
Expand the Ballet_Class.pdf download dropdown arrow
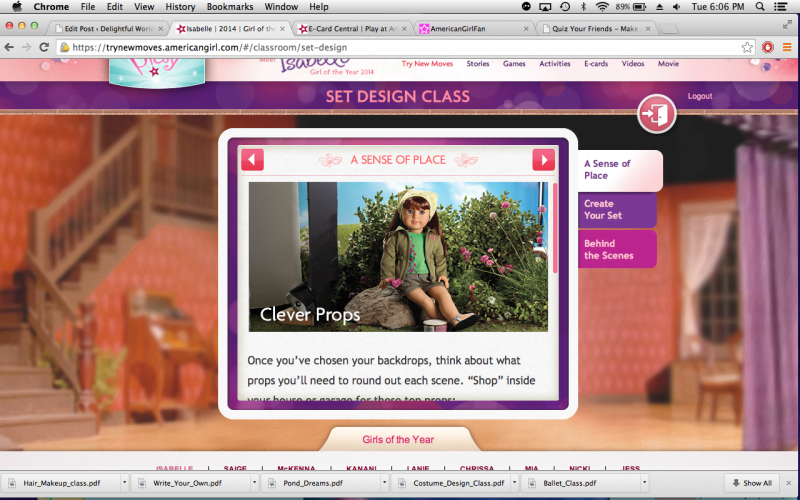644,483
